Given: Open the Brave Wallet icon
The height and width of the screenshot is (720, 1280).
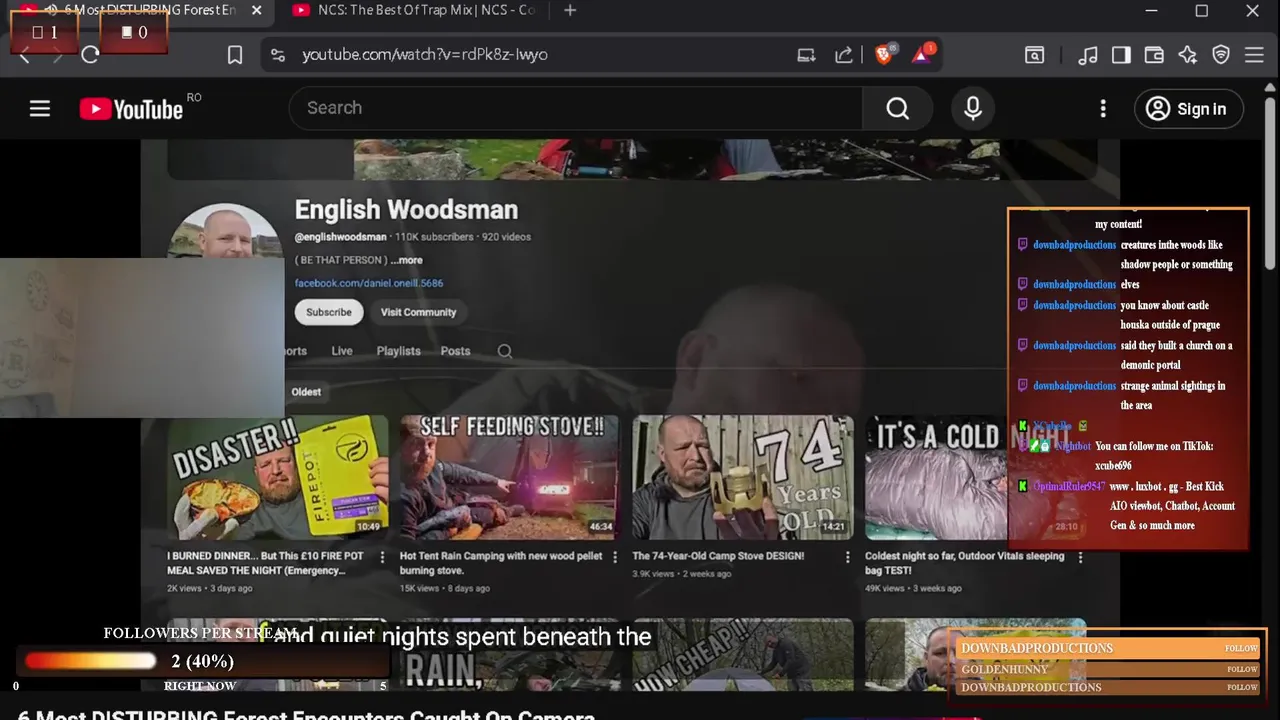Looking at the screenshot, I should click(1154, 55).
